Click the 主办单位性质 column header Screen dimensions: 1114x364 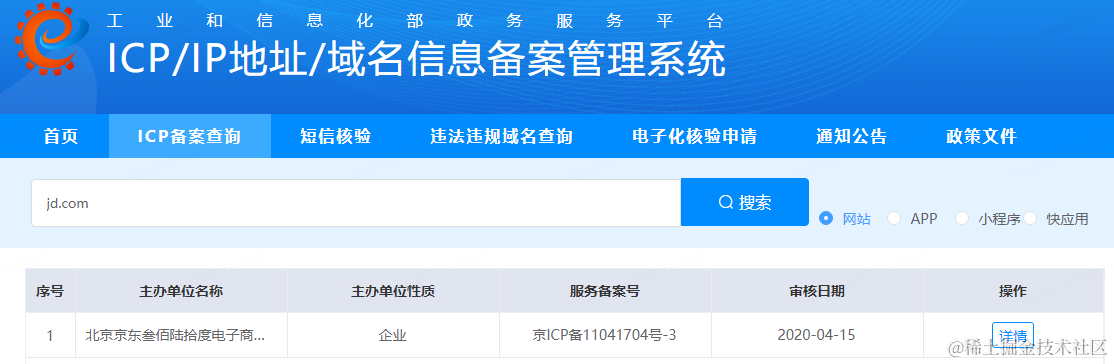point(393,291)
